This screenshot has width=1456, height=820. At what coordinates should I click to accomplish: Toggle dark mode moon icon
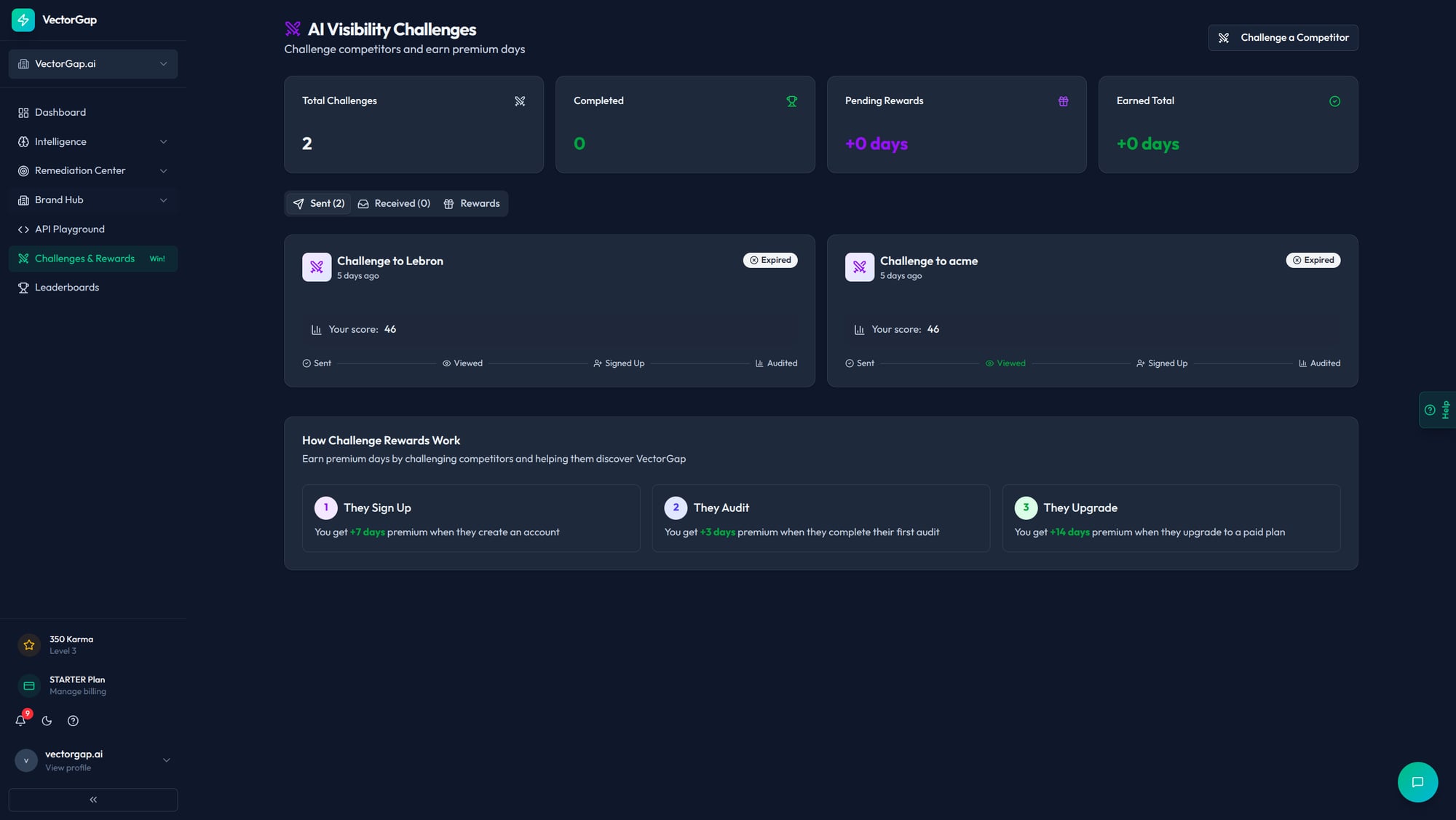pos(47,720)
